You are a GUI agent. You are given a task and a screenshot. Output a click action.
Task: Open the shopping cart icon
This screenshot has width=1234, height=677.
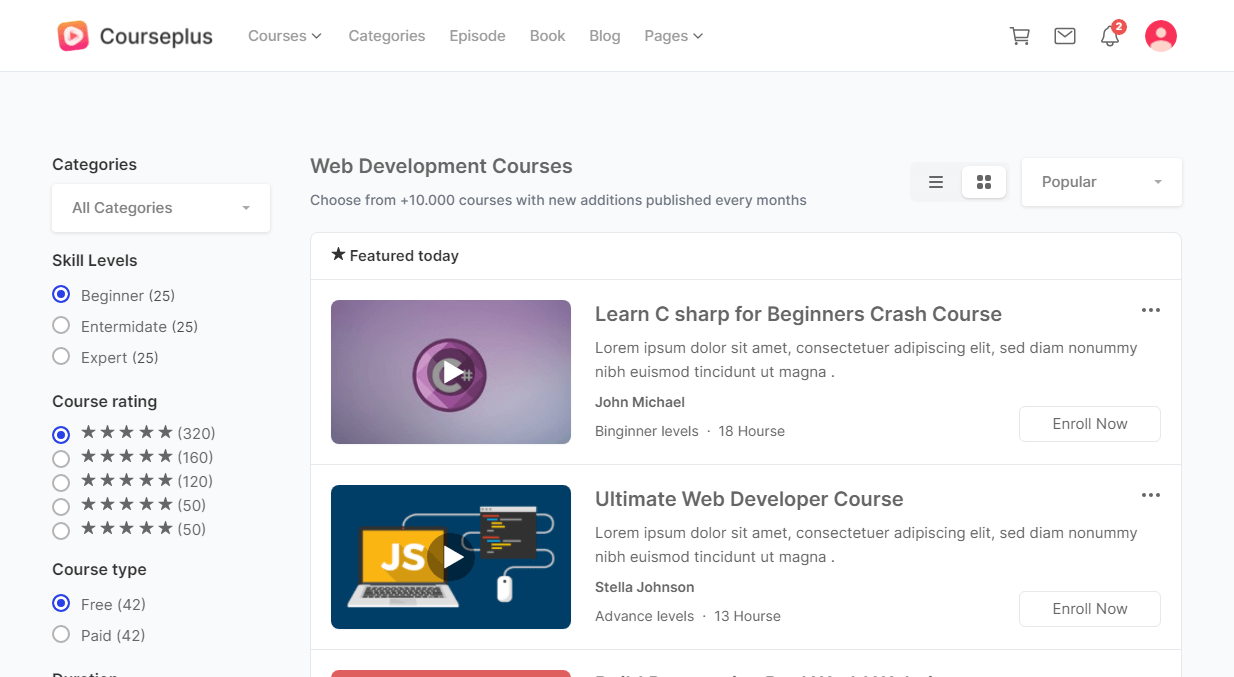[1020, 36]
